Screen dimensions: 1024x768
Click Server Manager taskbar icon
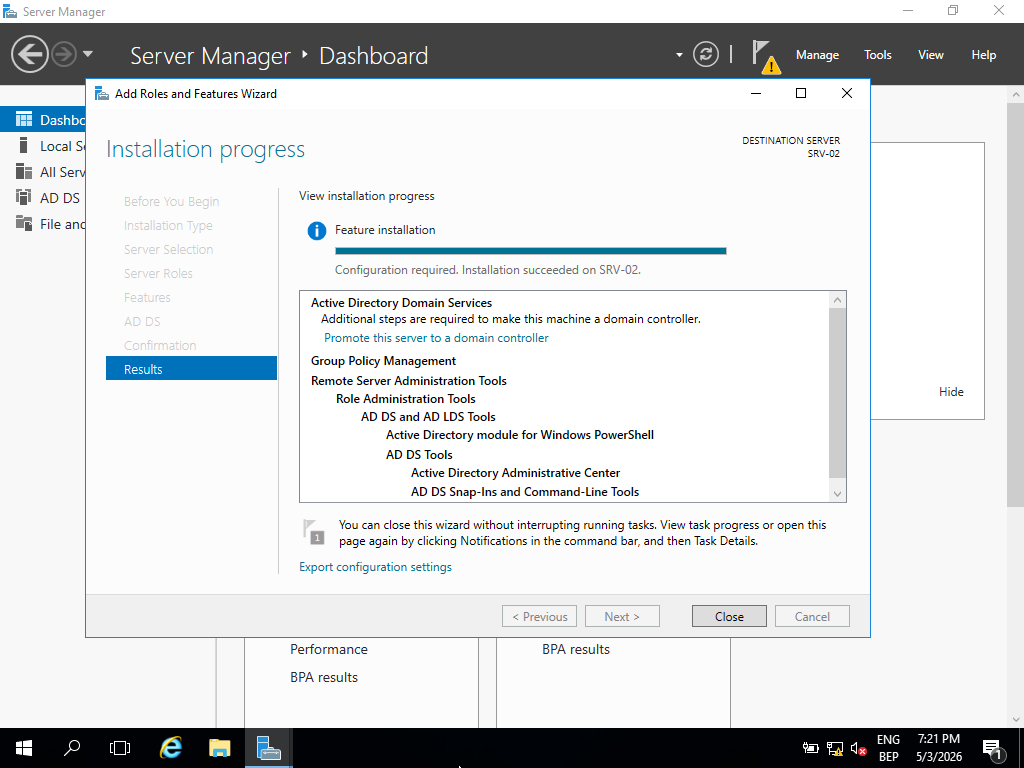[268, 748]
